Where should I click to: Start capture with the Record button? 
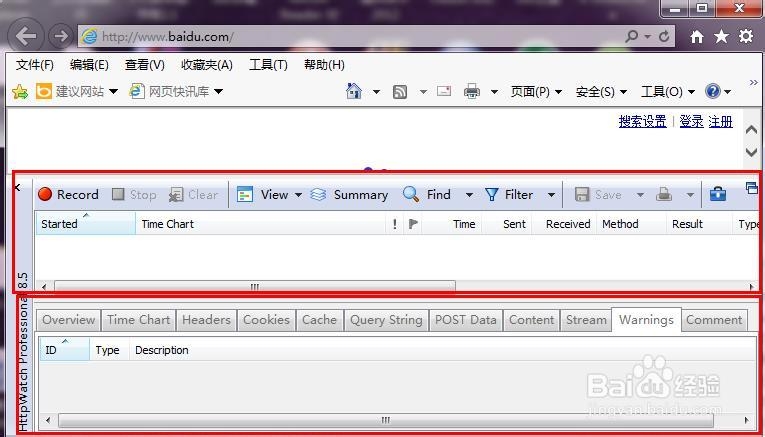tap(68, 195)
